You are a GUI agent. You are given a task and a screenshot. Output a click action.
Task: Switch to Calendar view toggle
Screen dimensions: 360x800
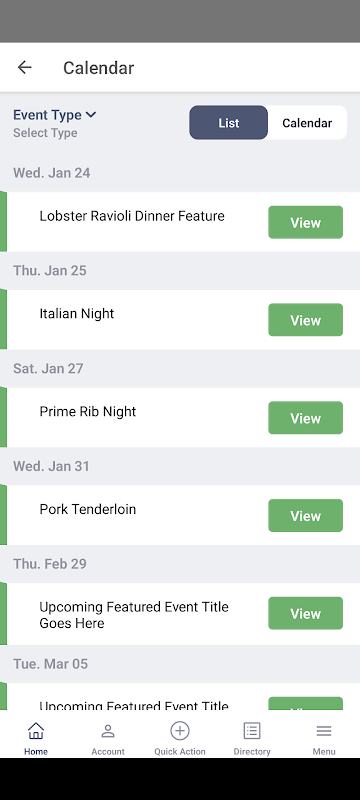307,122
